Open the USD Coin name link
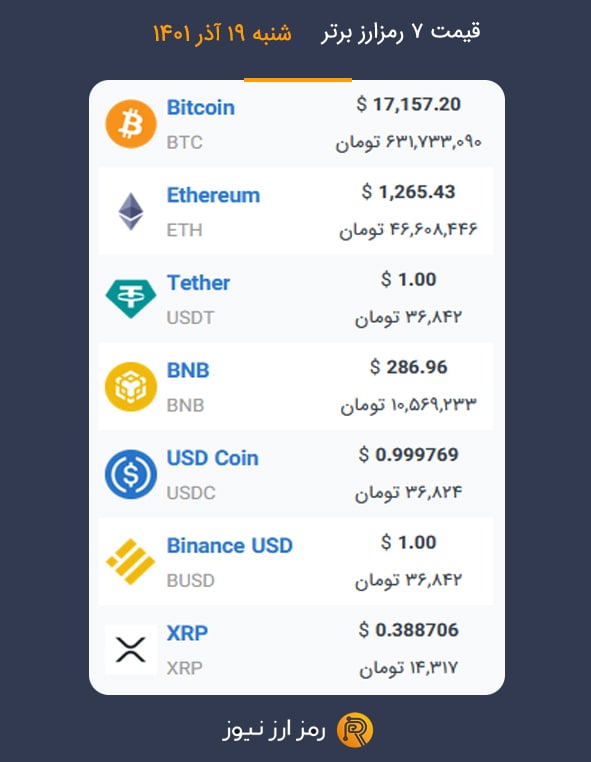 [212, 458]
